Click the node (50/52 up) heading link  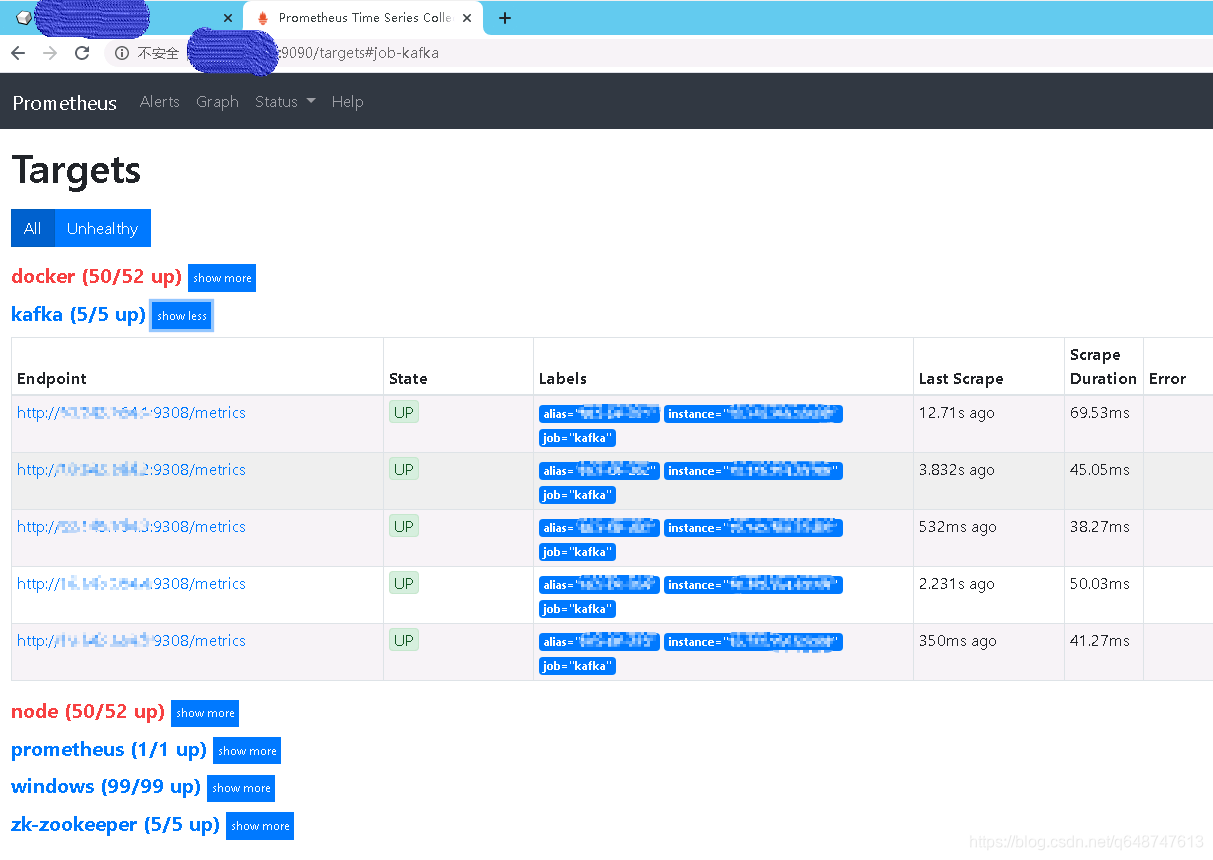(x=88, y=711)
